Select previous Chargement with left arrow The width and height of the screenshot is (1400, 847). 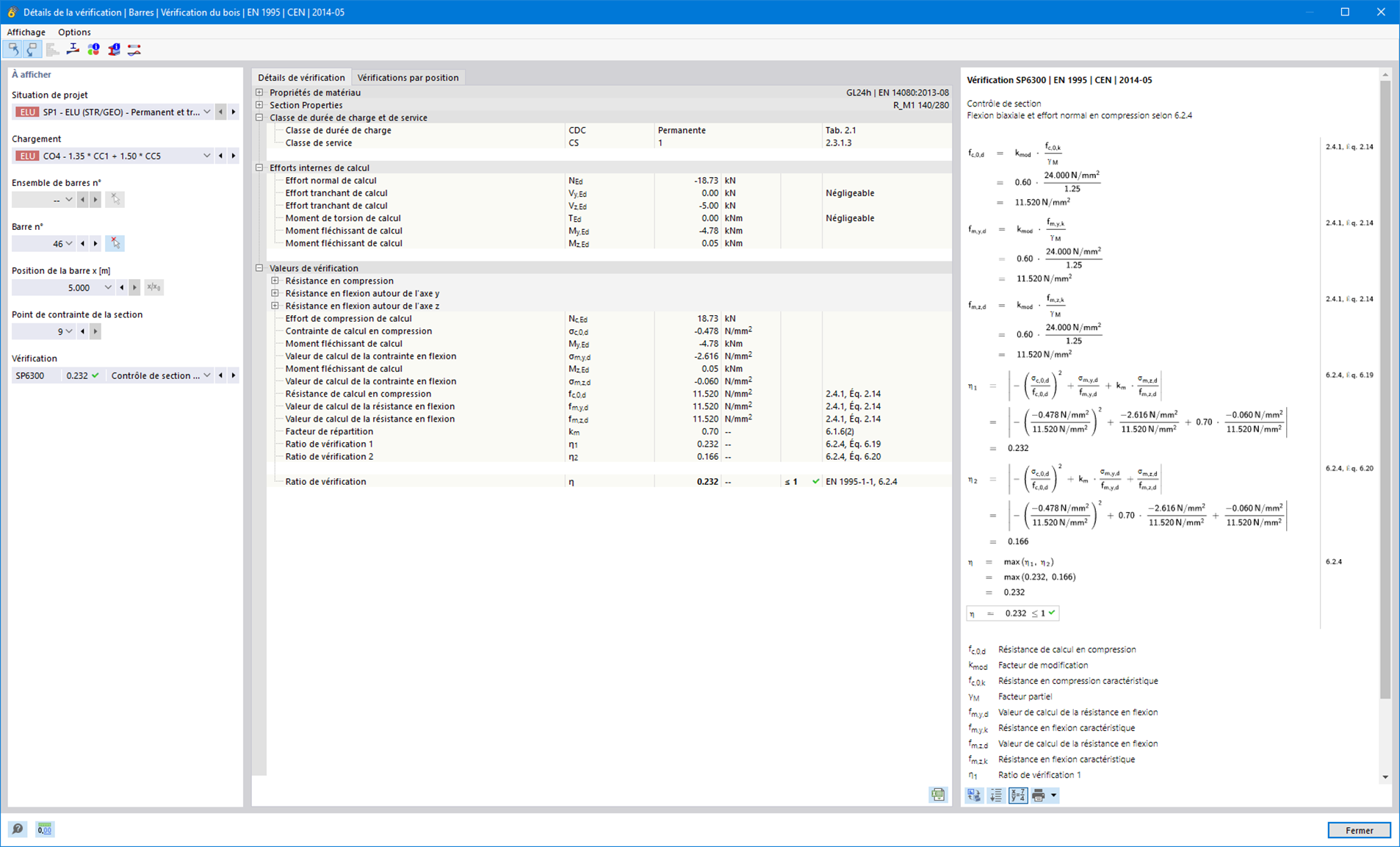[x=220, y=156]
